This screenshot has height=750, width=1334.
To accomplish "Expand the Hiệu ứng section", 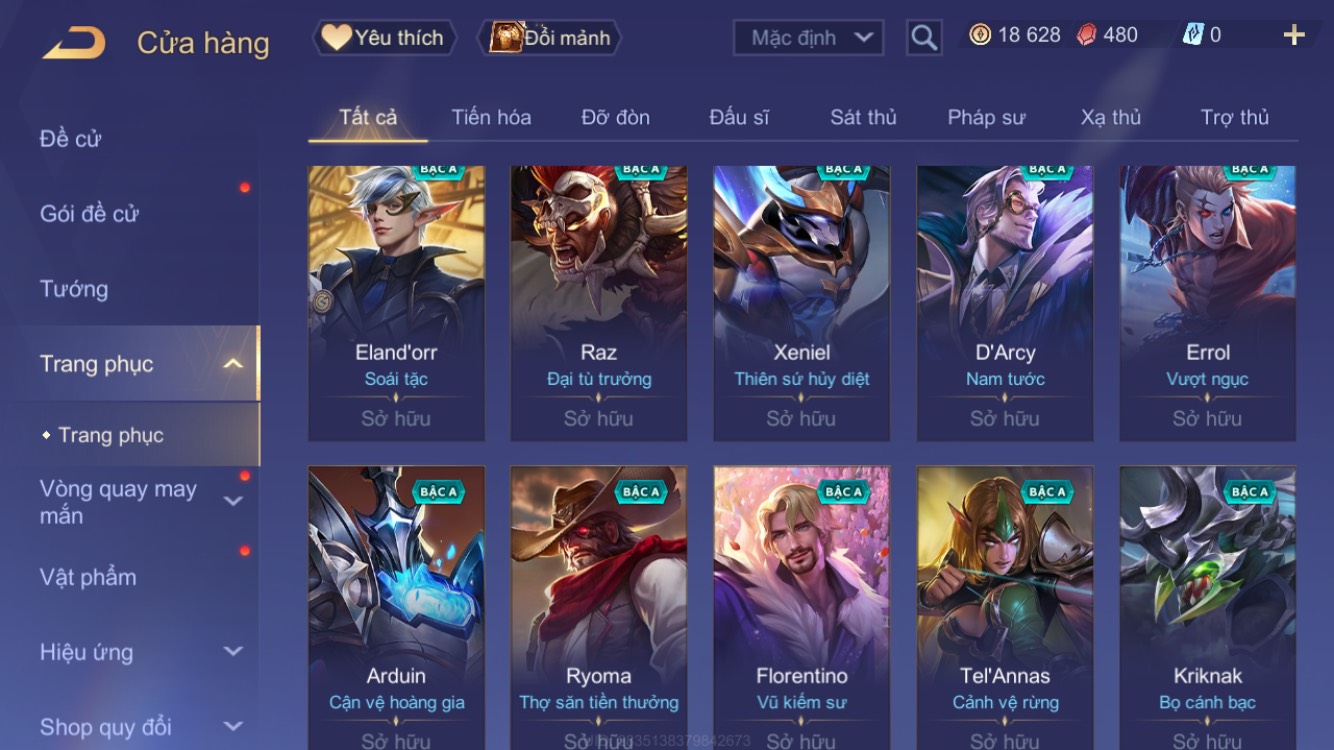I will pos(233,652).
